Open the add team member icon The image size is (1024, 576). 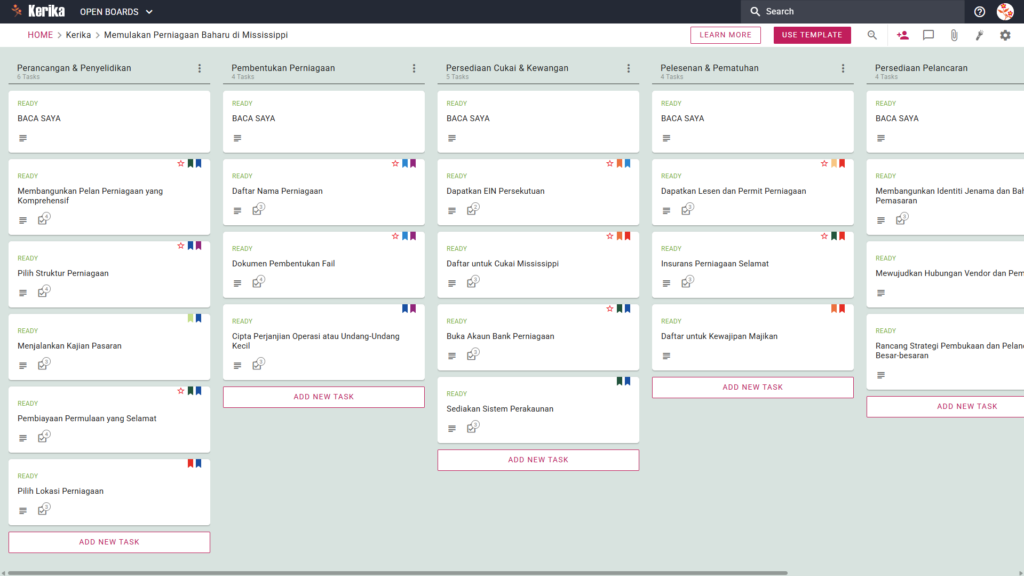[x=903, y=35]
